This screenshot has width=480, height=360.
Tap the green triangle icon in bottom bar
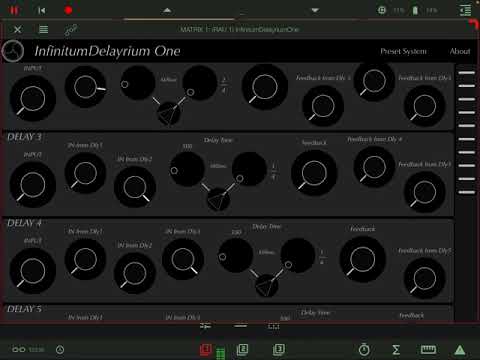pos(460,350)
